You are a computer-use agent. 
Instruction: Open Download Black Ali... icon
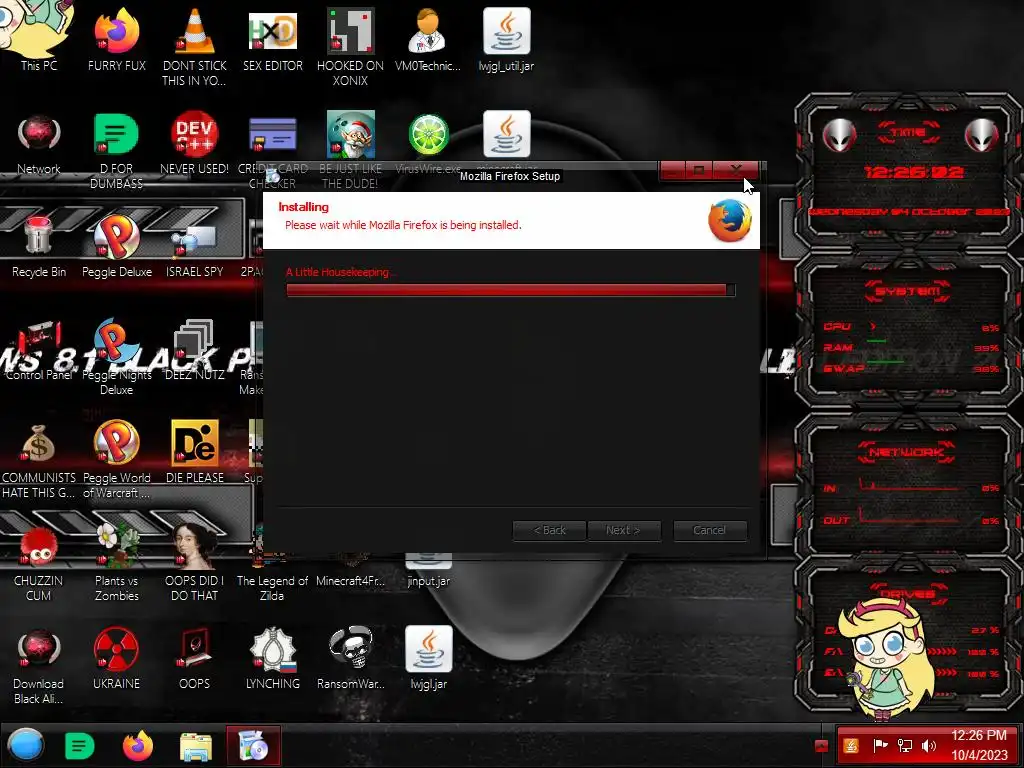39,665
